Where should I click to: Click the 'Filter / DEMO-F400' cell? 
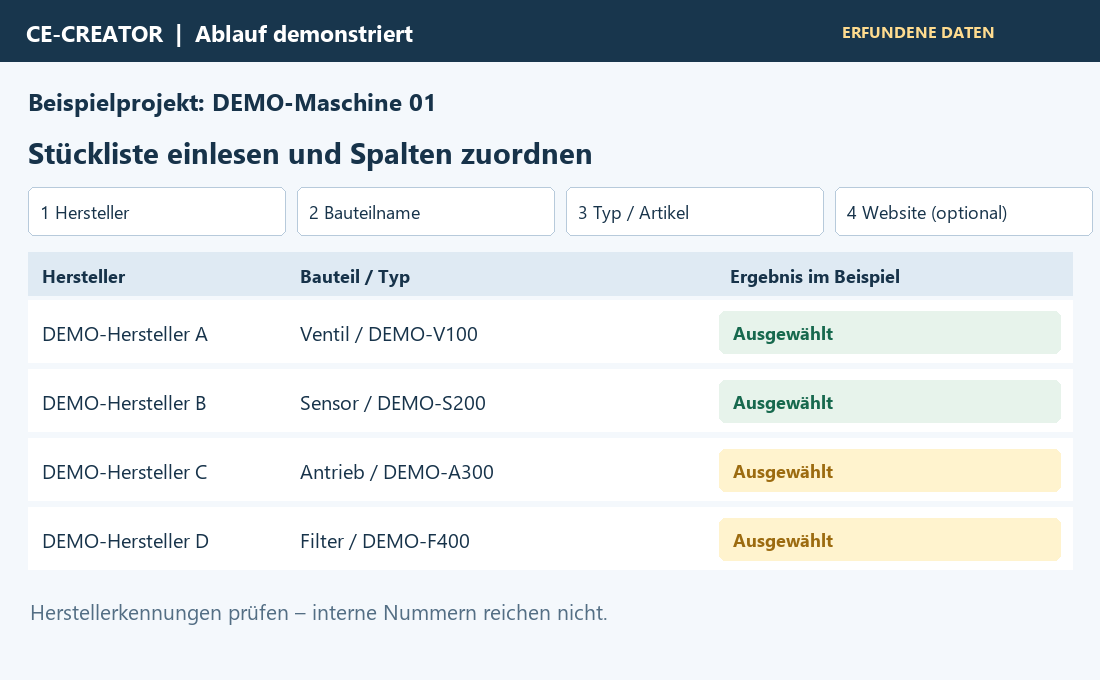click(x=385, y=541)
